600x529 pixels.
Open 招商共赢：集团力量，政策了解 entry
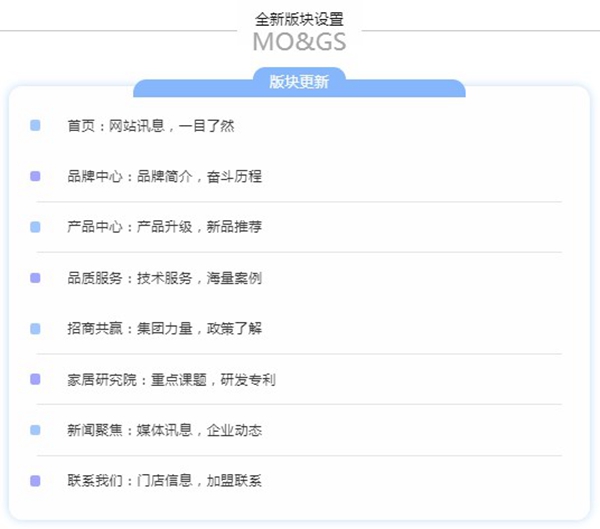pos(165,329)
